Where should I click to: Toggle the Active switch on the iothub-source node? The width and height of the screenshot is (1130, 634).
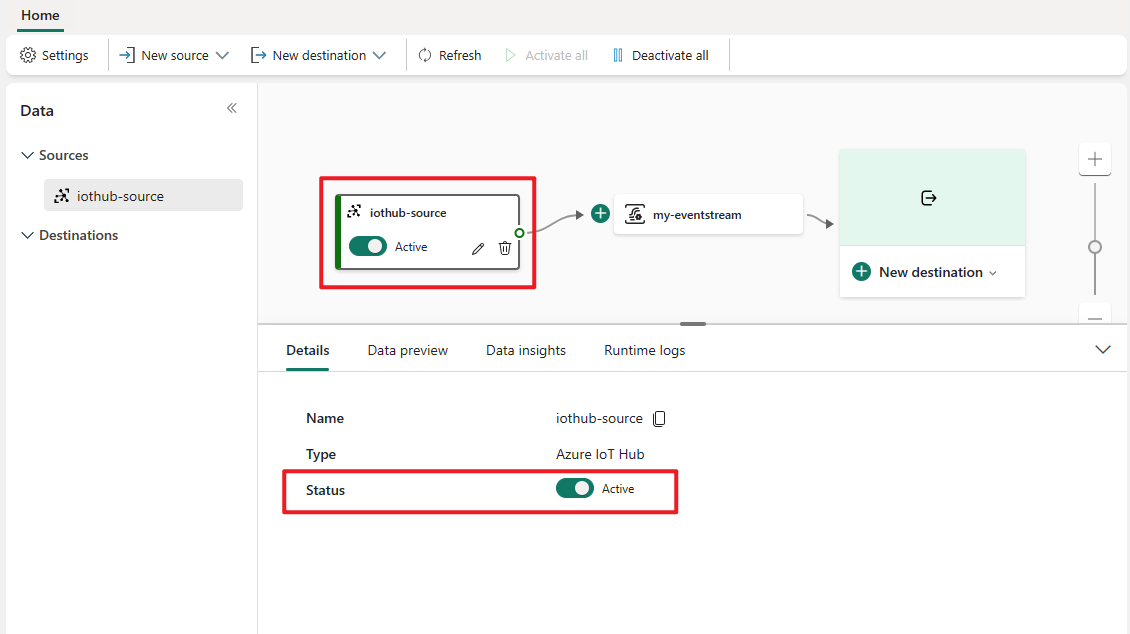368,246
